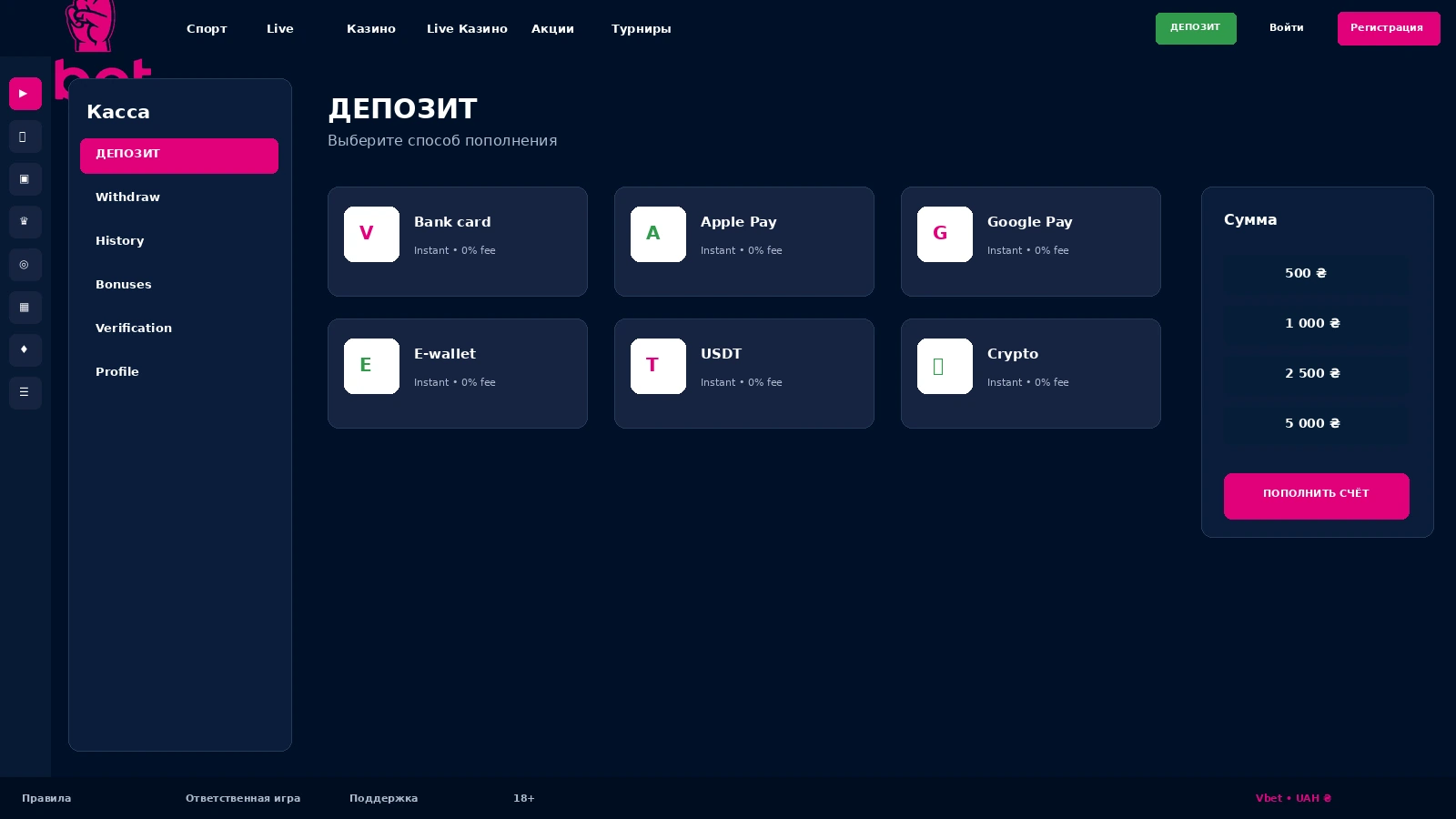Screen dimensions: 1456x819
Task: Open Ответственная игра footer link
Action: [243, 799]
